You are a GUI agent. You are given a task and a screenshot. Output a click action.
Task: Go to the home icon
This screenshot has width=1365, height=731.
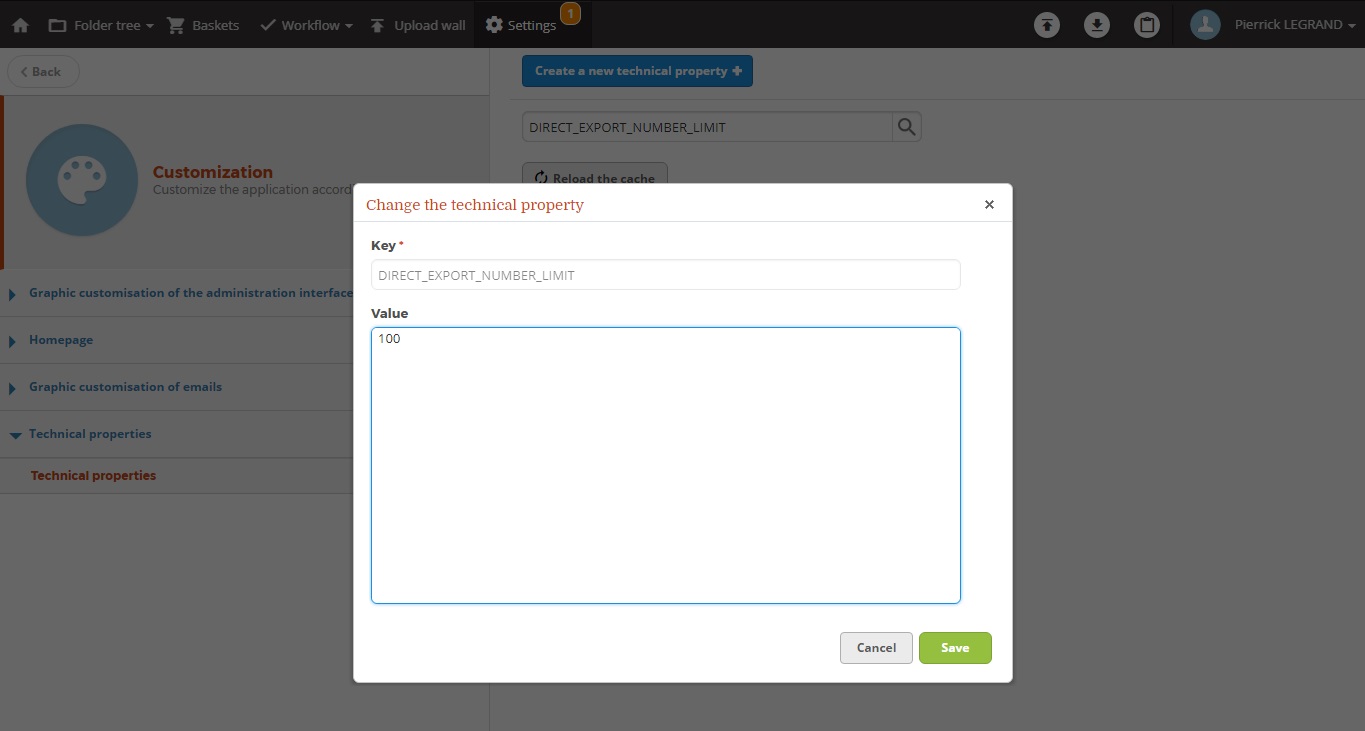click(20, 25)
